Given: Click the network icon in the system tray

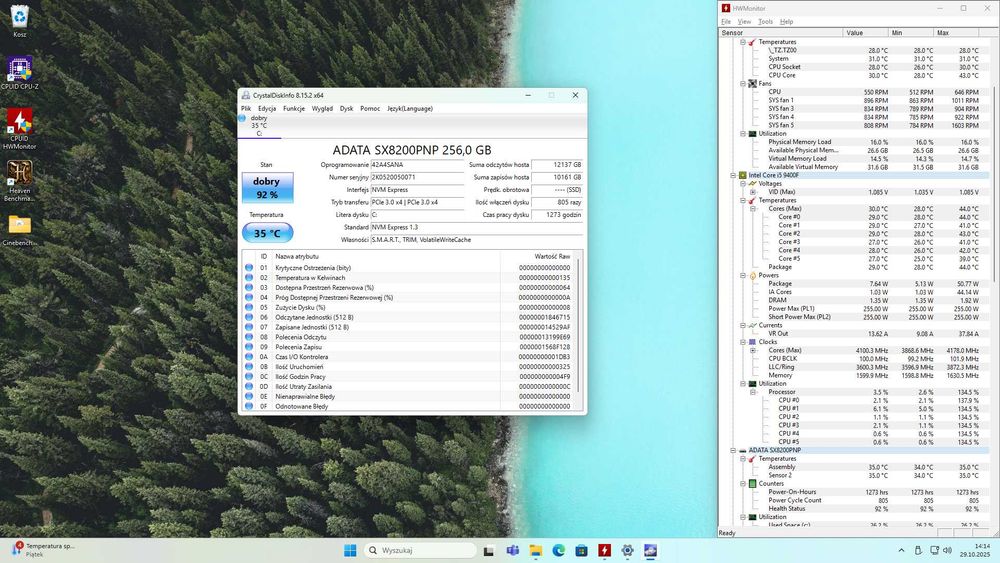Looking at the screenshot, I should click(934, 550).
